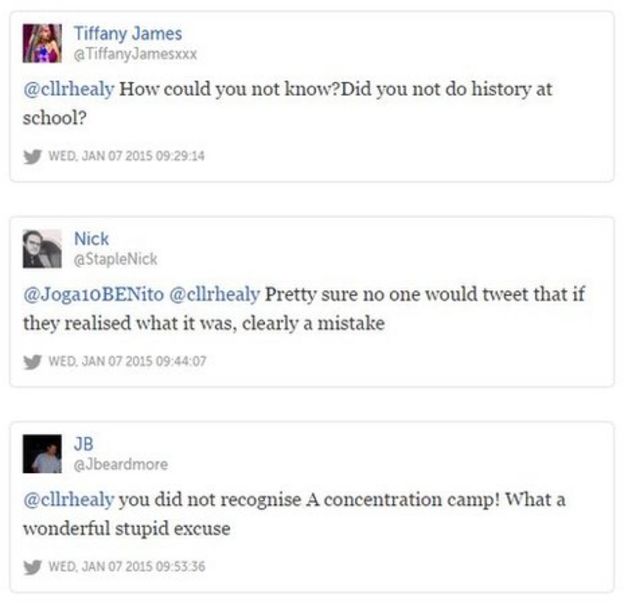Open timestamp WED, JAN 07 2015 09:53:36

click(124, 564)
